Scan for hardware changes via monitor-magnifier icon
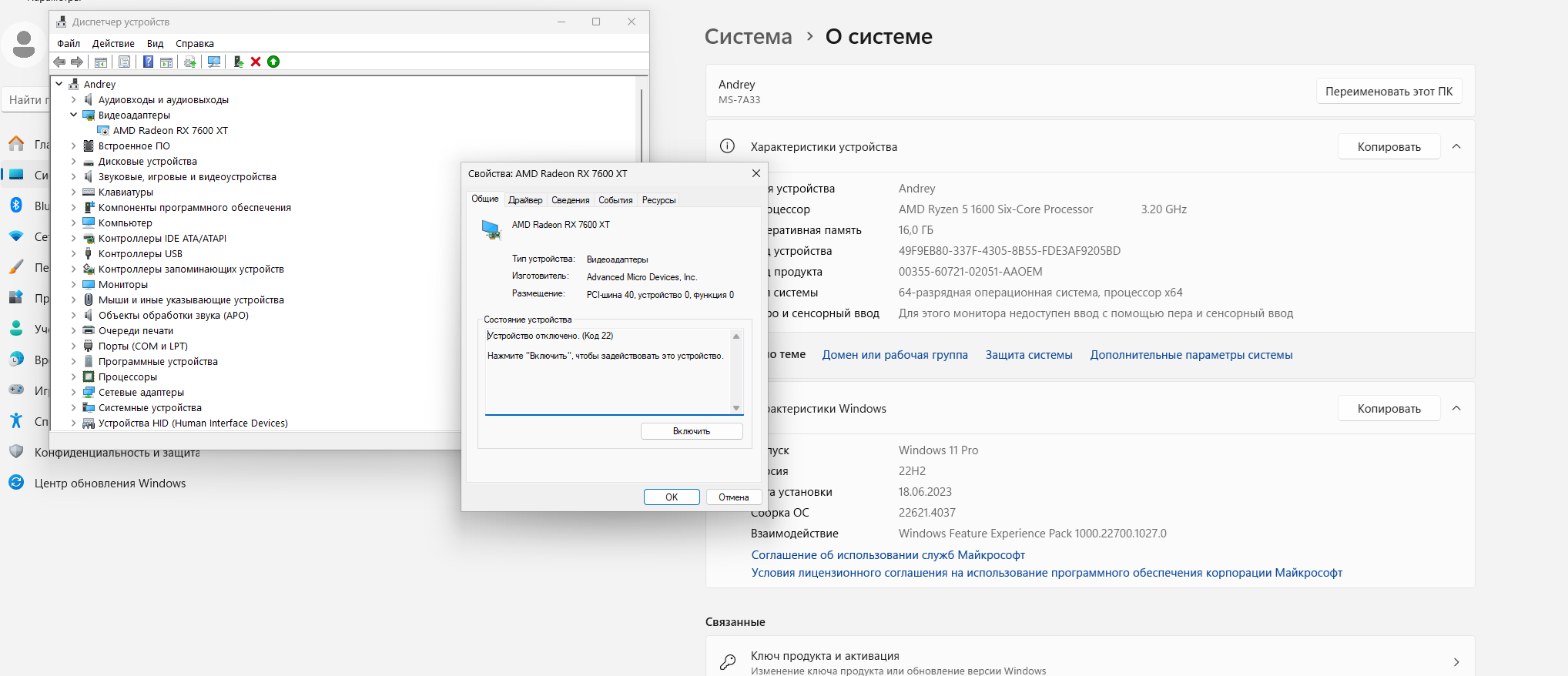 [x=214, y=62]
